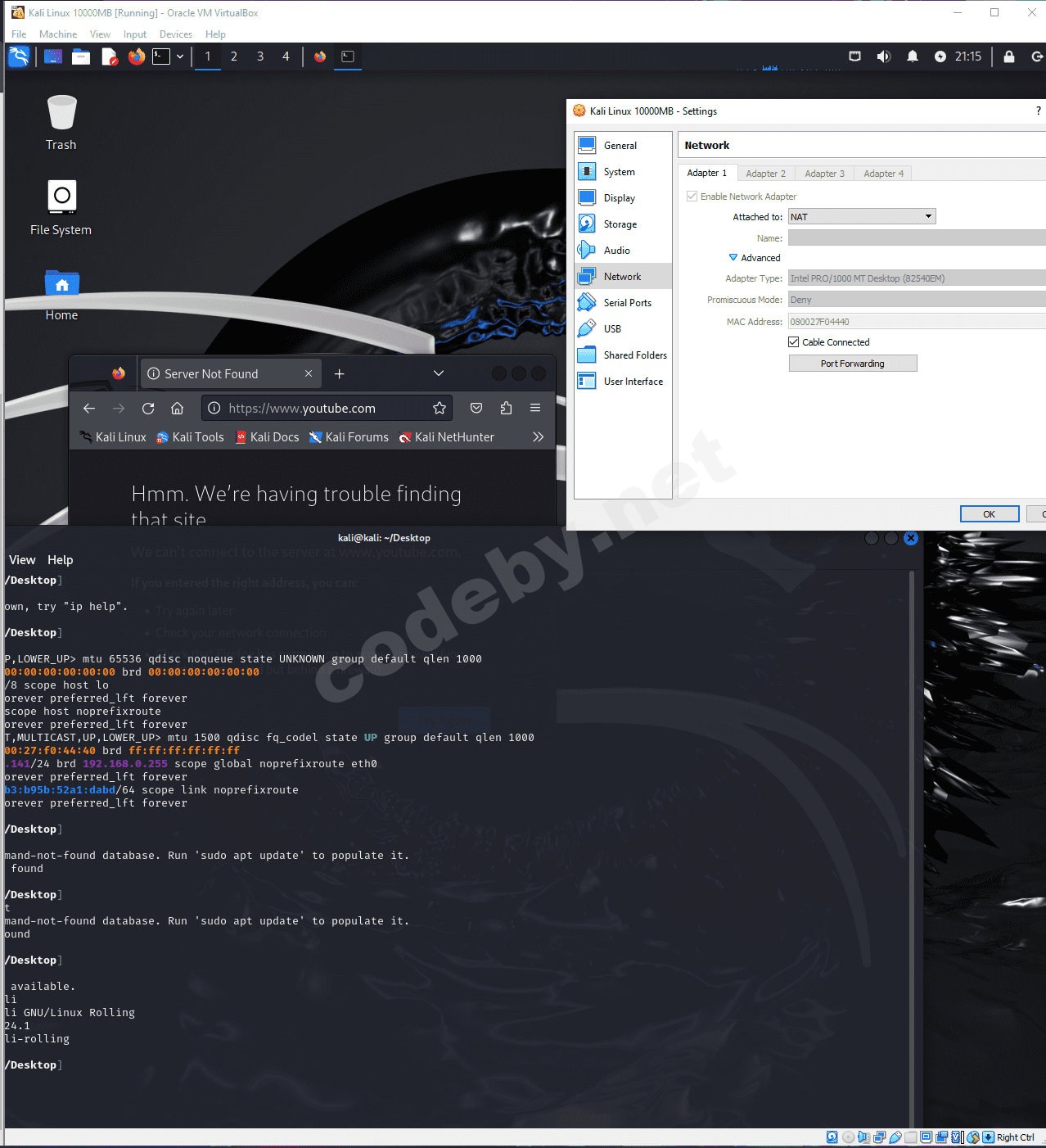Click the Port Forwarding button
The width and height of the screenshot is (1046, 1148).
pyautogui.click(x=852, y=364)
